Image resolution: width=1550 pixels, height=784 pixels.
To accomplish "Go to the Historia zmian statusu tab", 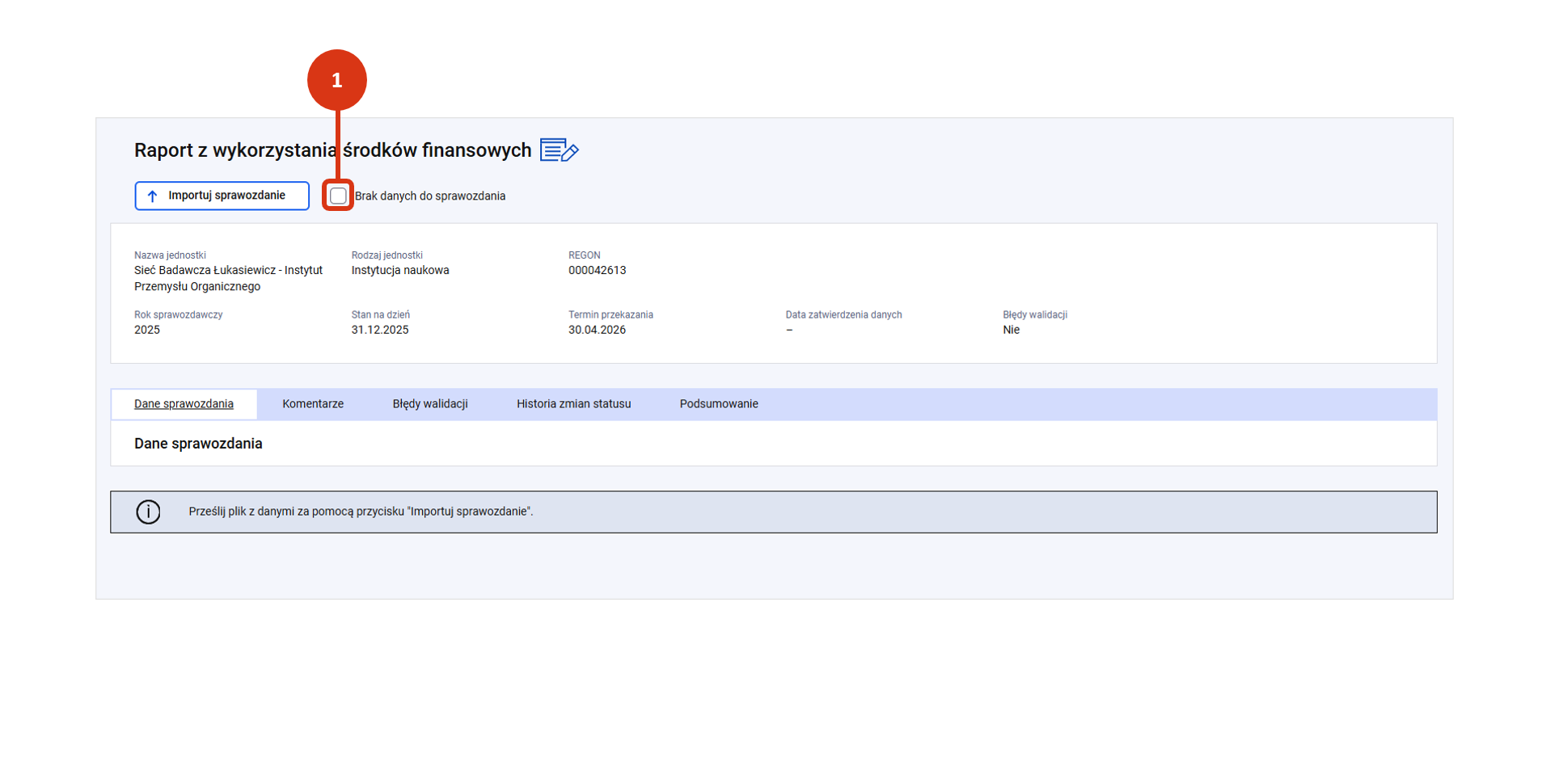I will coord(573,404).
